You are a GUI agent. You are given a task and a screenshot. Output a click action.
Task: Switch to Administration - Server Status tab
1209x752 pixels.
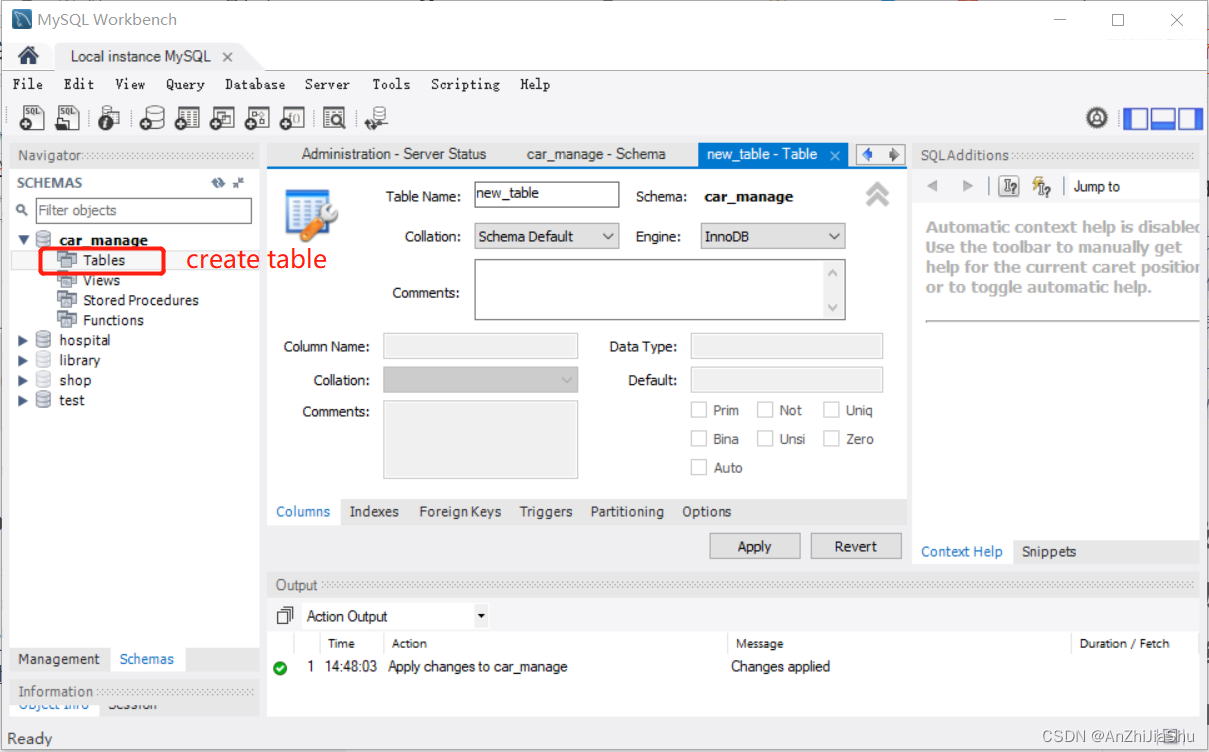coord(394,154)
